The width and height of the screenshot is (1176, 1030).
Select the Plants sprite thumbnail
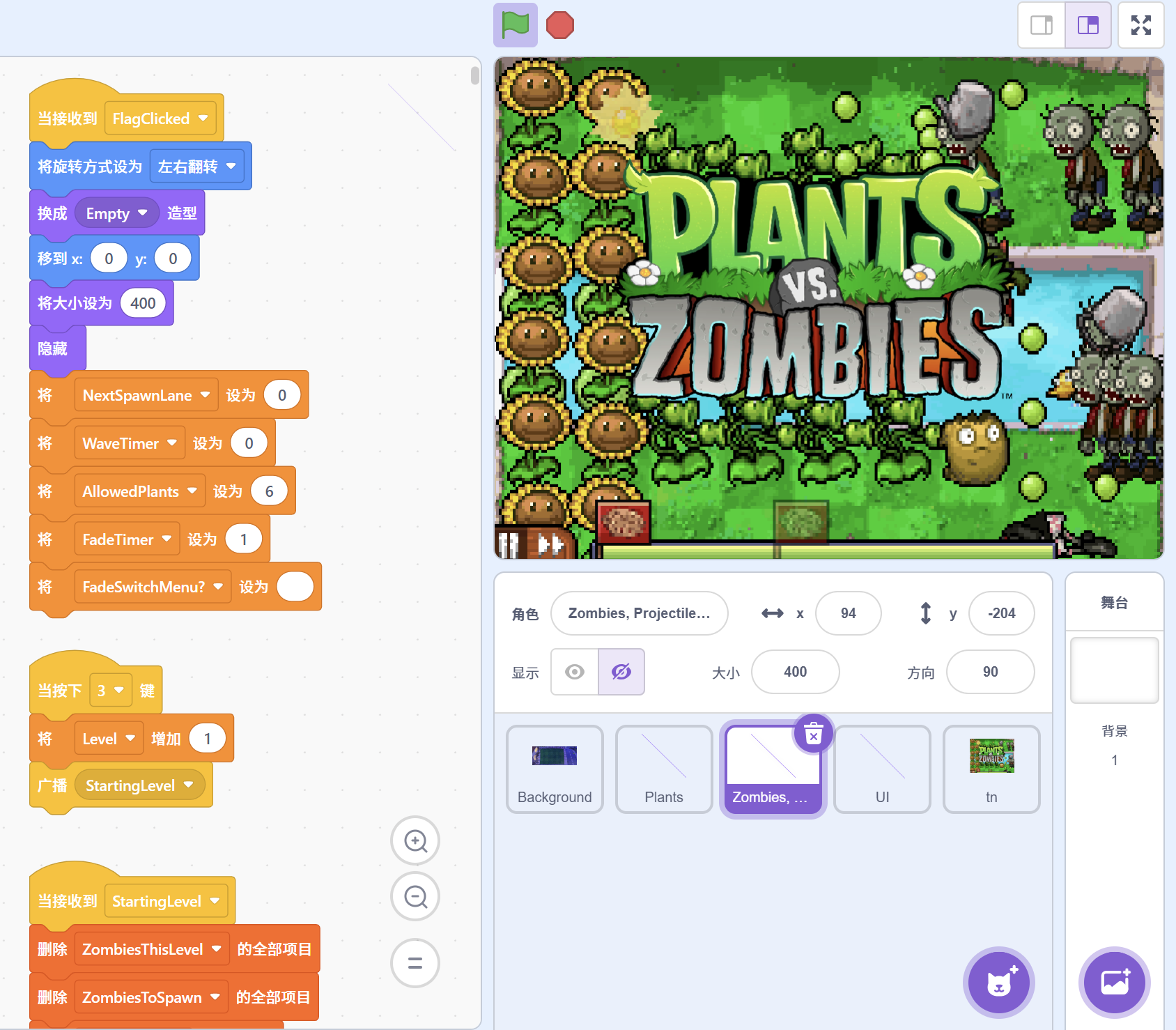664,769
